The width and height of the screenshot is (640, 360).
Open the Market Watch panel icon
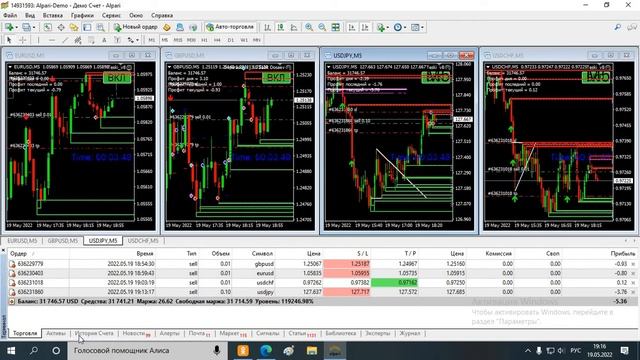[47, 27]
